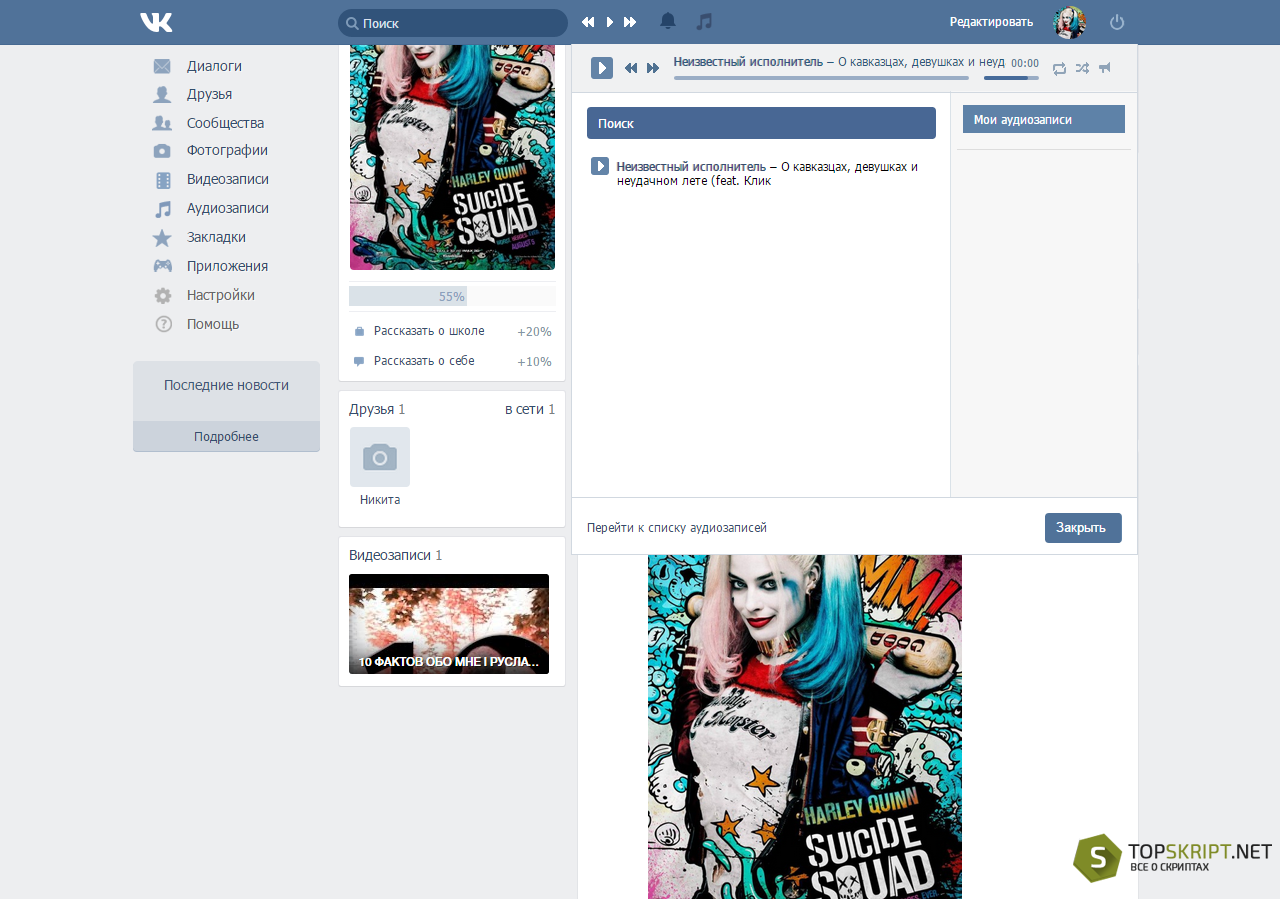The height and width of the screenshot is (899, 1280).
Task: Click the 55% profile completion bar
Action: click(x=452, y=296)
